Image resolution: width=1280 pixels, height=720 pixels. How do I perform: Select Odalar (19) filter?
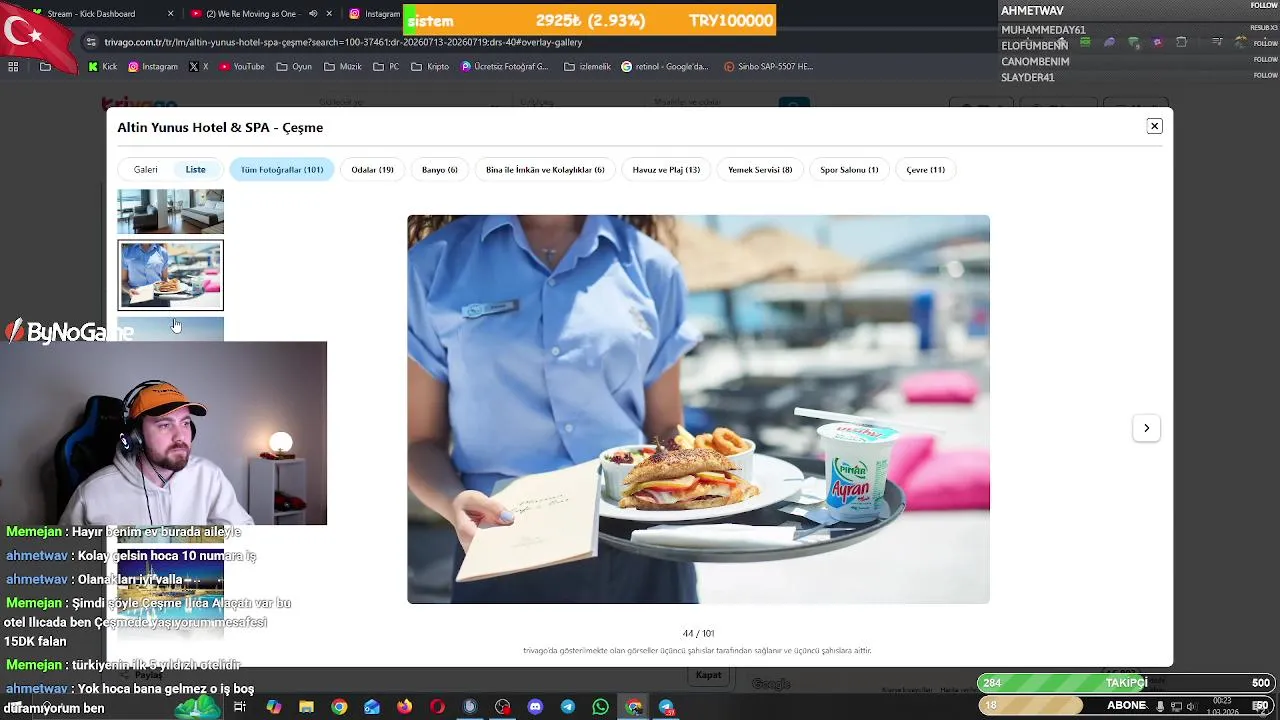click(372, 170)
